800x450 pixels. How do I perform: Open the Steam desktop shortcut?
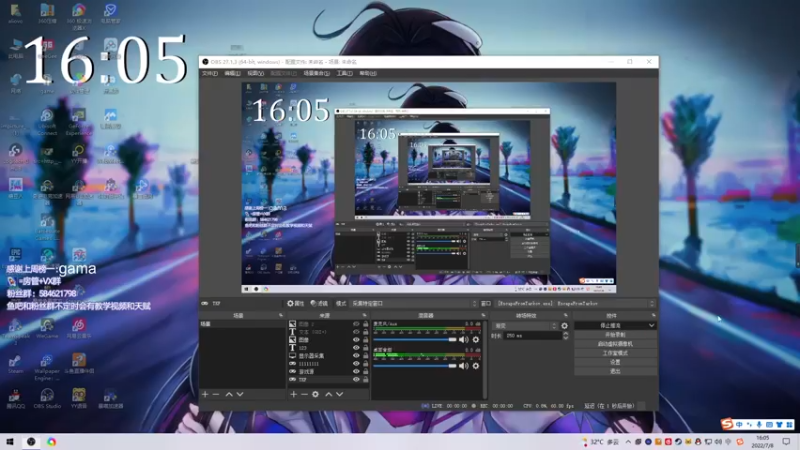(x=15, y=364)
